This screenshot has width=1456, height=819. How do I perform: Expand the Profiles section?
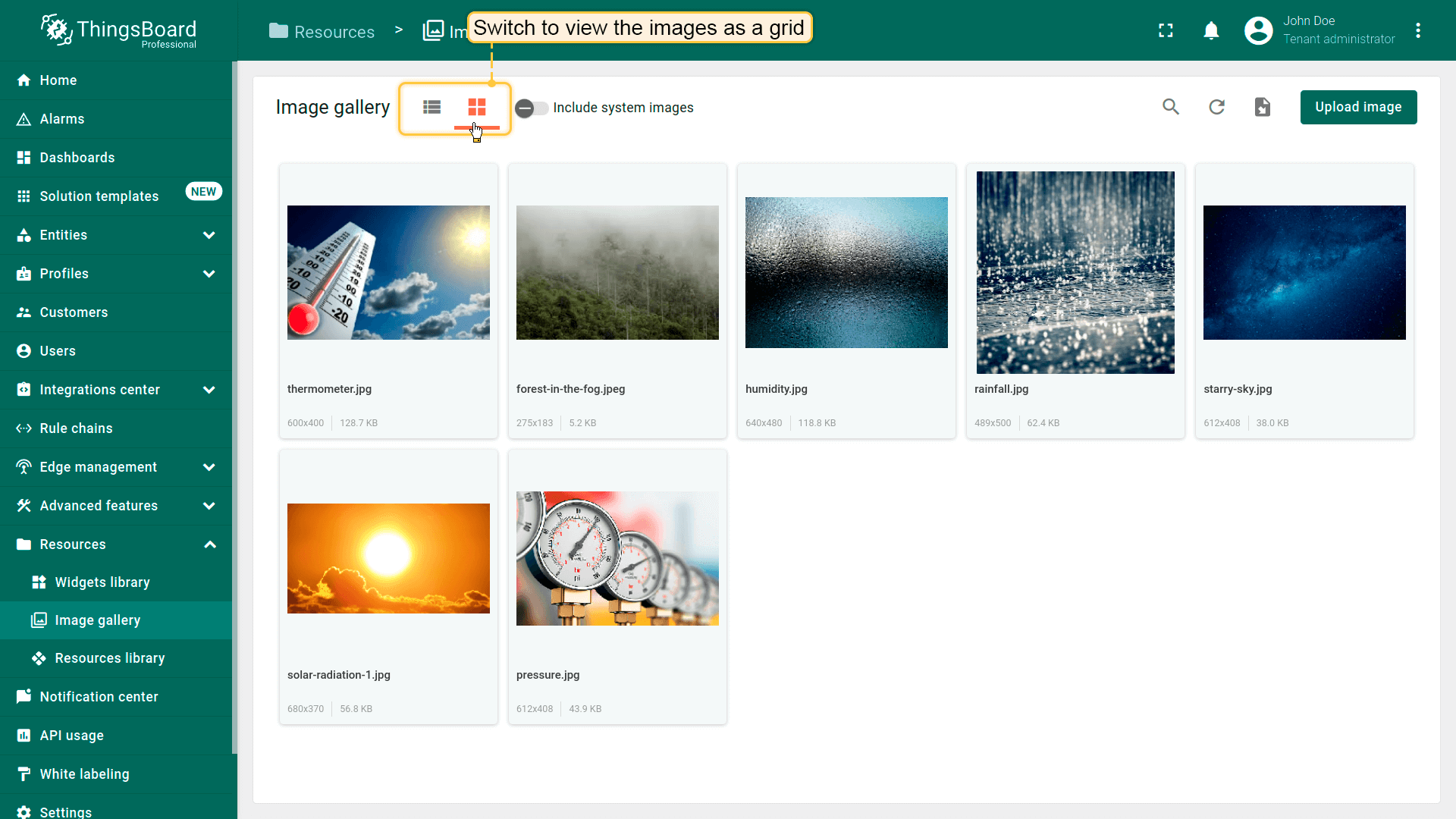click(x=209, y=274)
